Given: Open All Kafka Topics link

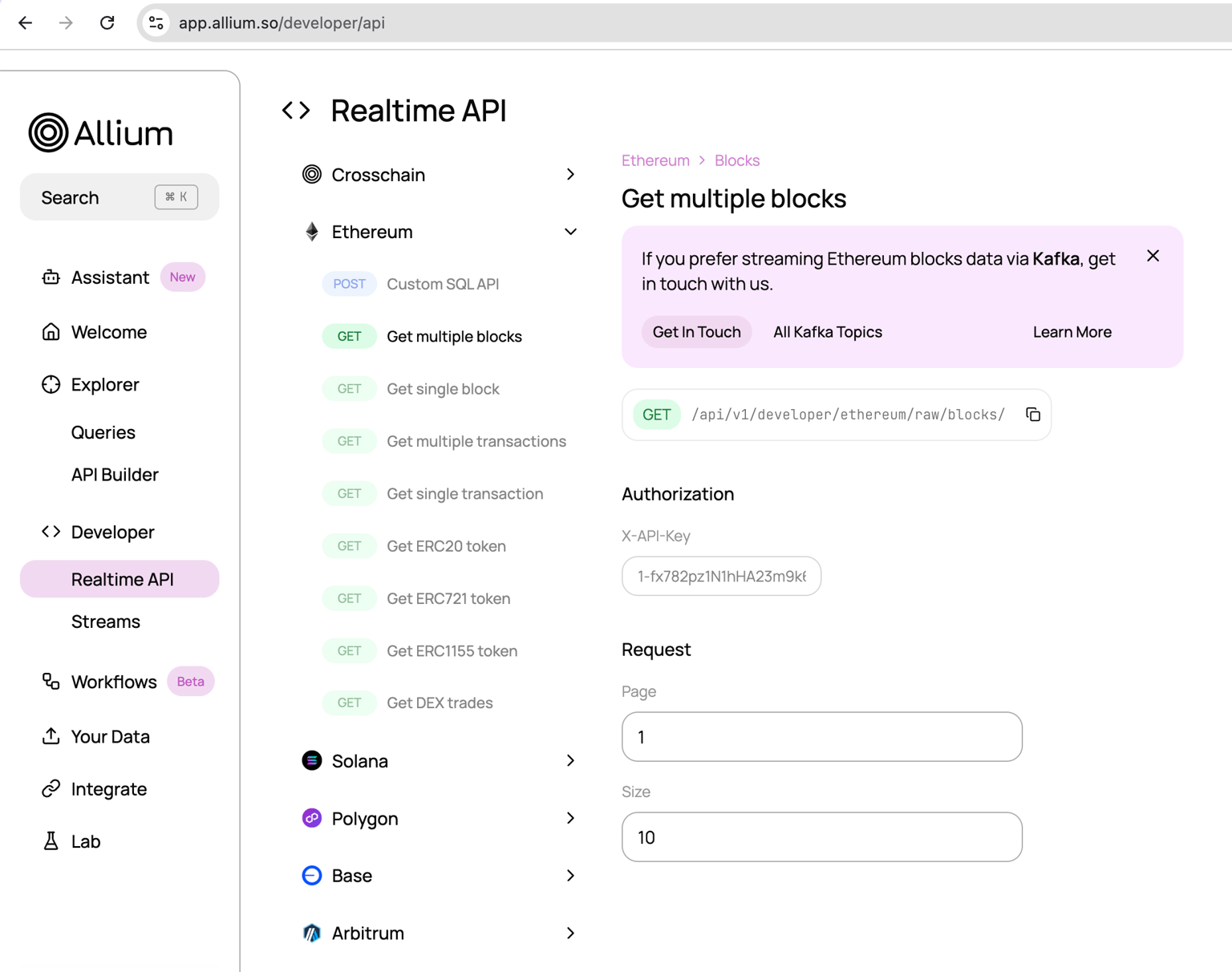Looking at the screenshot, I should pyautogui.click(x=827, y=332).
